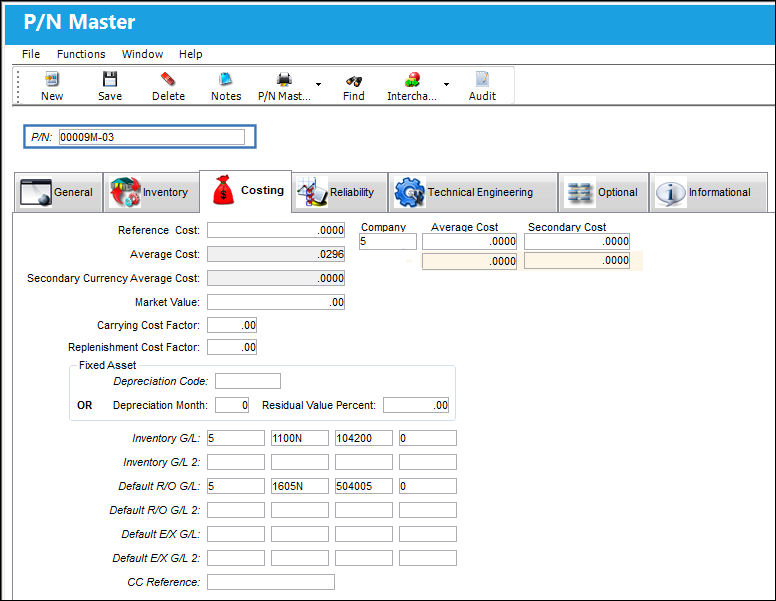Click the Secondary Currency Average Cost field
The height and width of the screenshot is (601, 776).
coord(276,278)
